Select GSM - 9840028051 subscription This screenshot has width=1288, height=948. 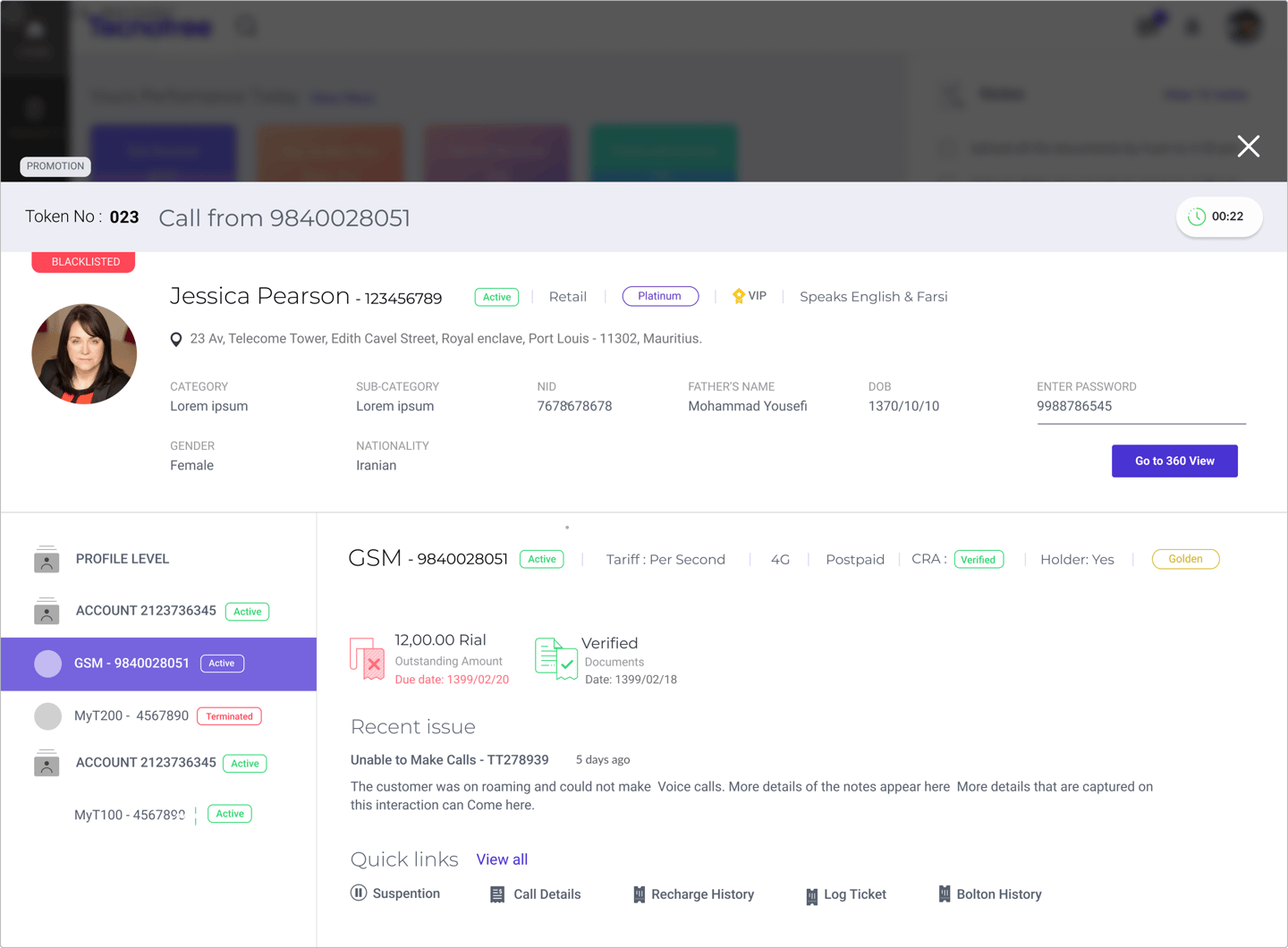[x=131, y=664]
